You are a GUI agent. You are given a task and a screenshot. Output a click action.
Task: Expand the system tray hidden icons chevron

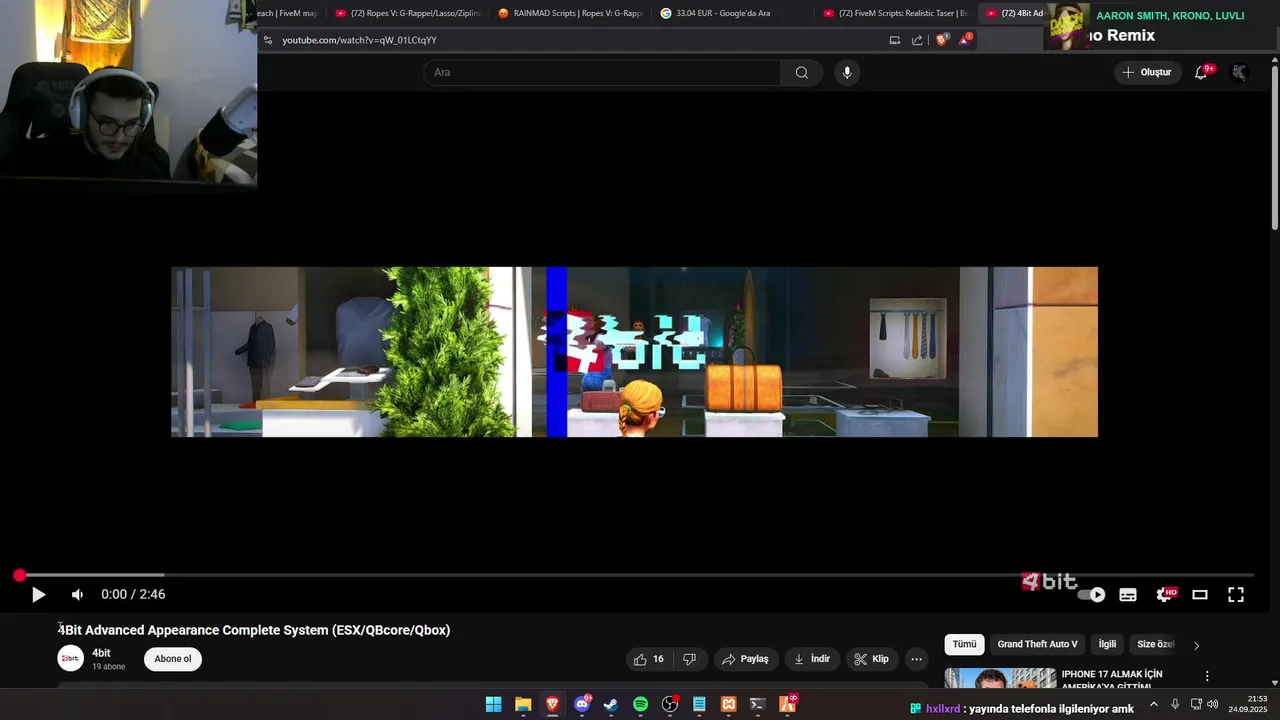tap(1154, 705)
